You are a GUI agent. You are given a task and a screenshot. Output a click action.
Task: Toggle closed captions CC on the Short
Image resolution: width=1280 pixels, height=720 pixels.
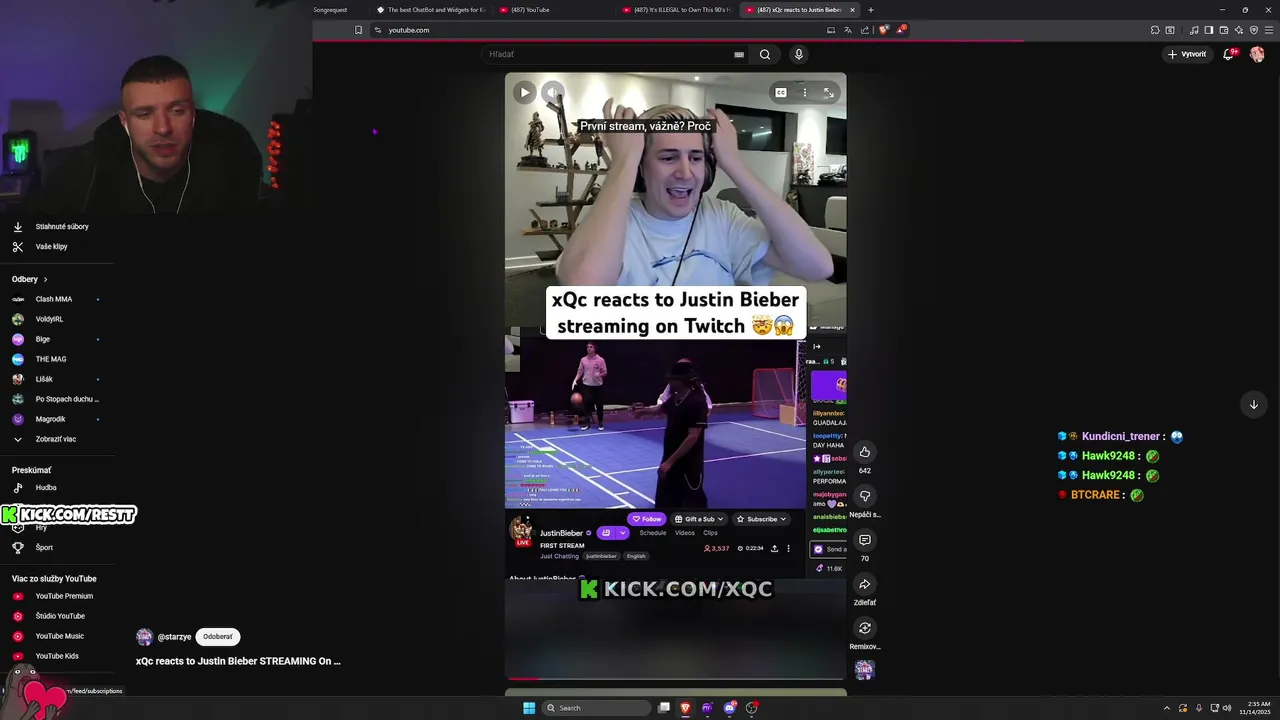(781, 93)
